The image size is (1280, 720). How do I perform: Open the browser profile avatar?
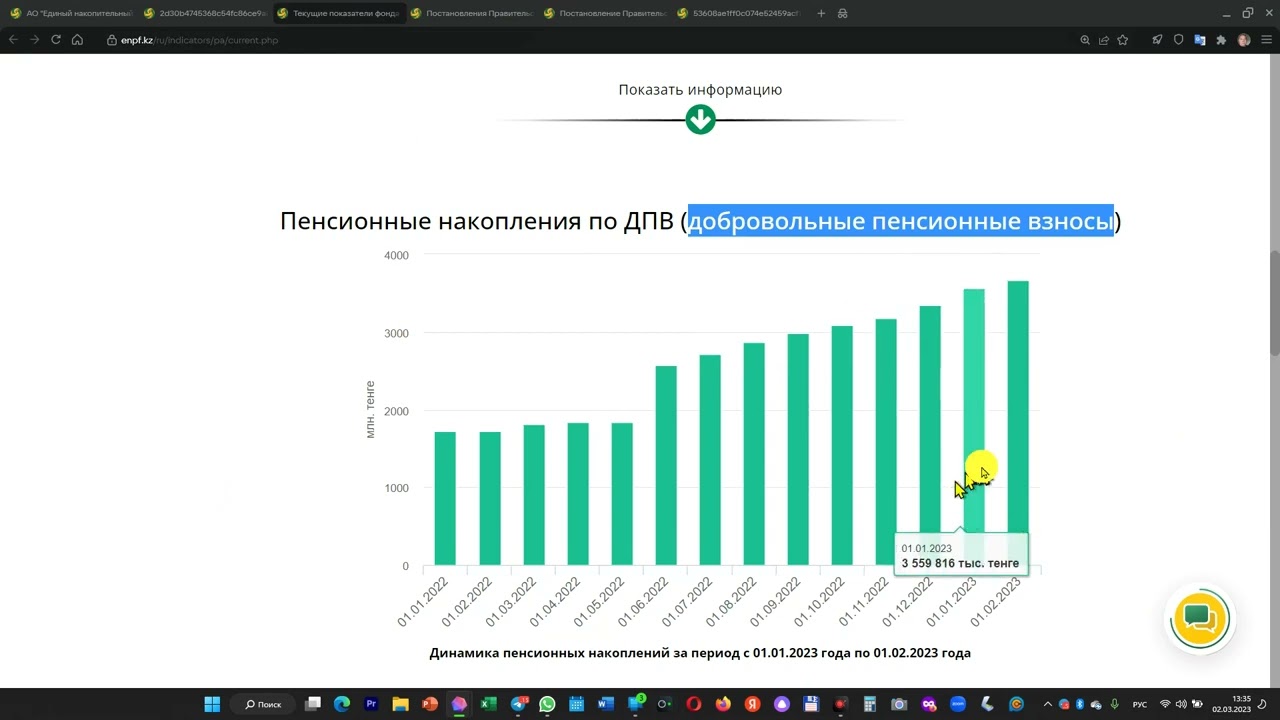[x=1244, y=40]
